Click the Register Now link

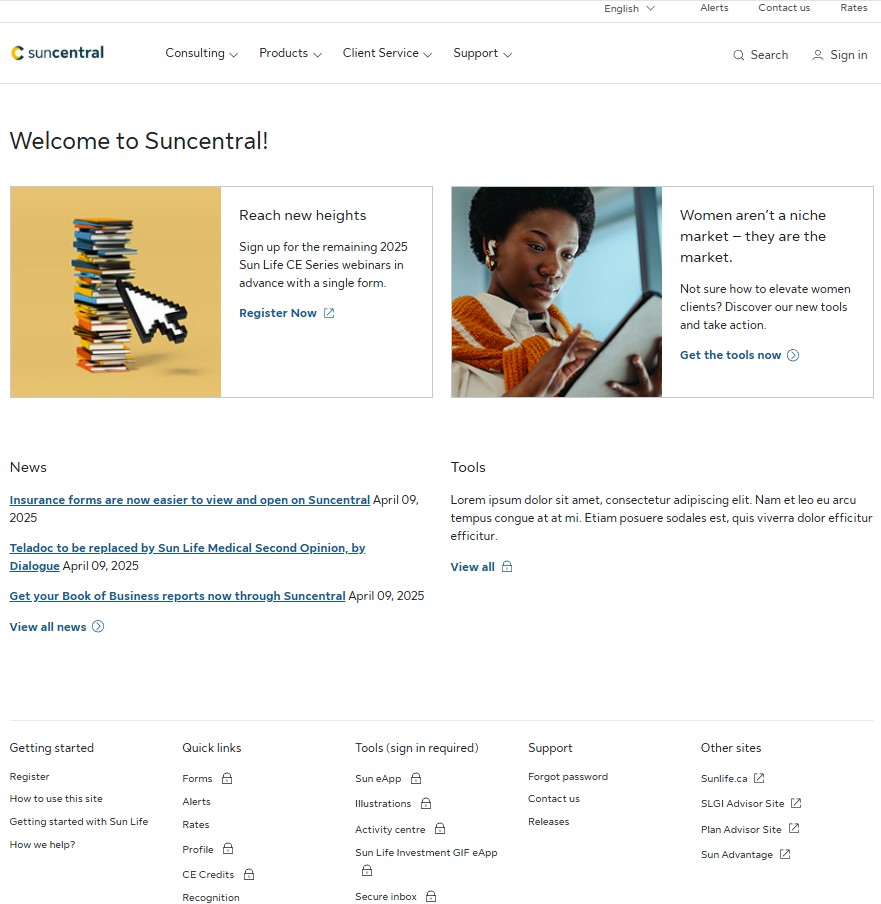[x=278, y=313]
